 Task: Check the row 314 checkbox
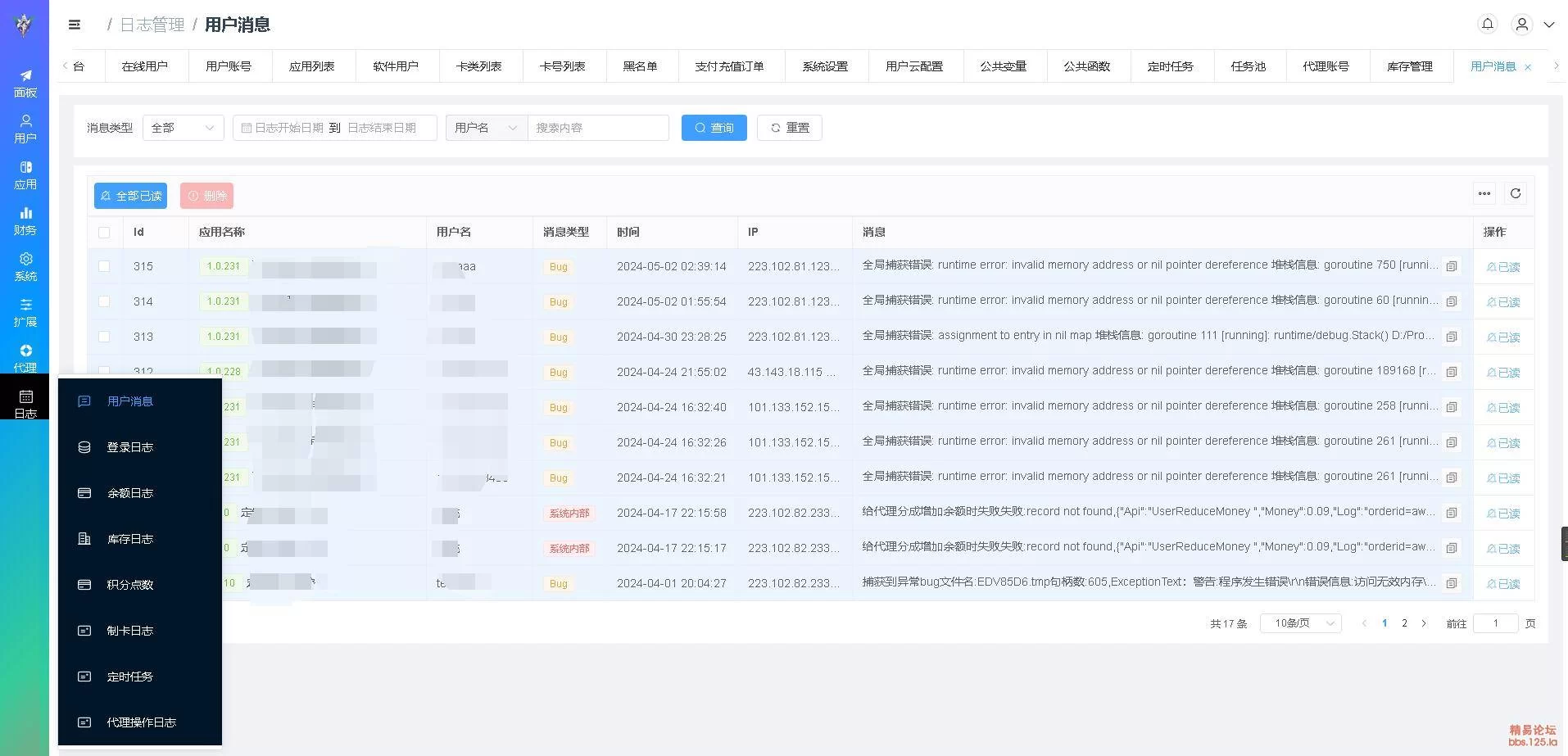104,301
